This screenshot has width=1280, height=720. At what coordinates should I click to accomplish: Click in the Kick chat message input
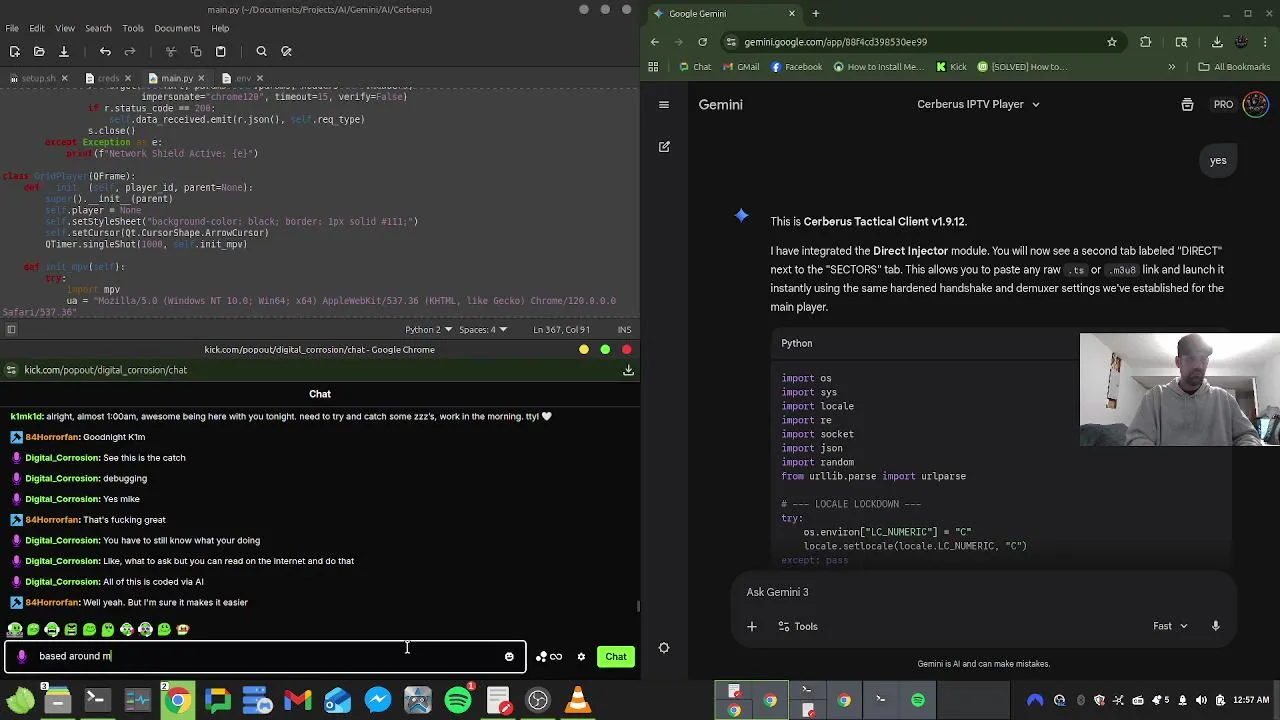(265, 656)
